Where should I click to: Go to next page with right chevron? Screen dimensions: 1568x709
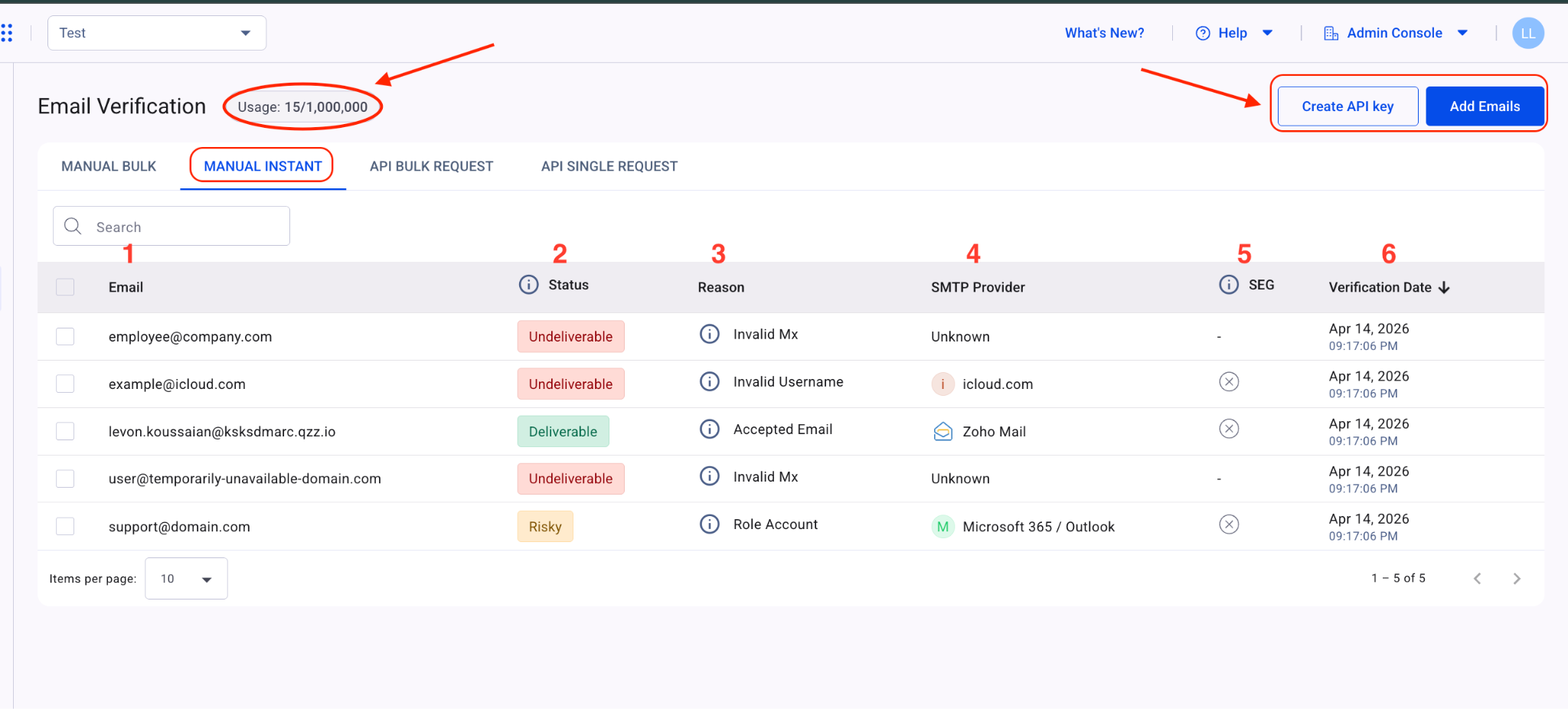[x=1516, y=579]
